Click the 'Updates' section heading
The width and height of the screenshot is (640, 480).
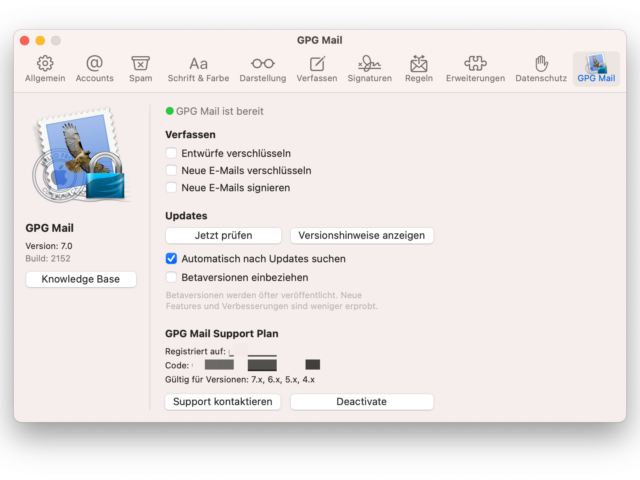186,216
